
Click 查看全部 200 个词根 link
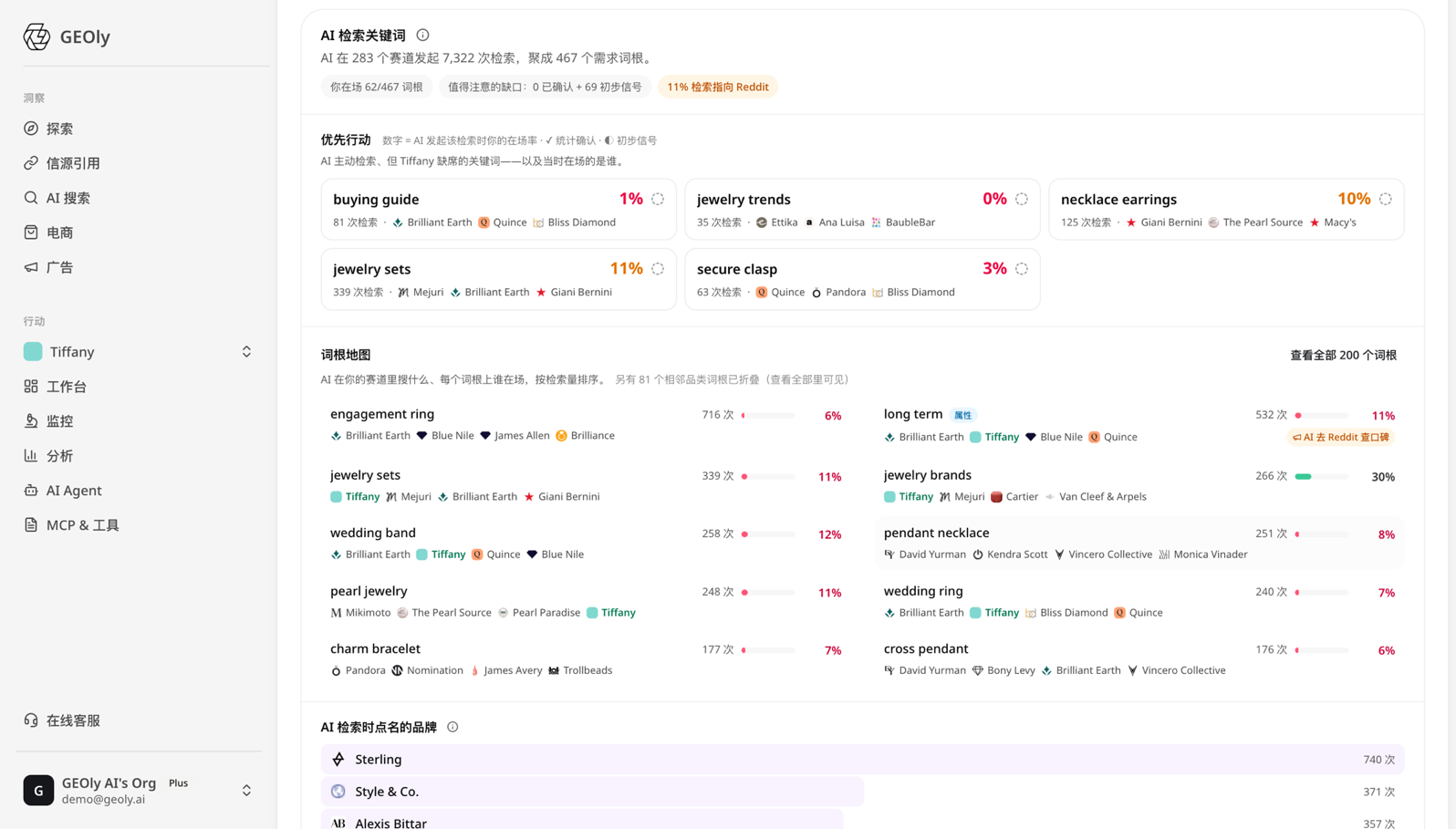[1343, 356]
